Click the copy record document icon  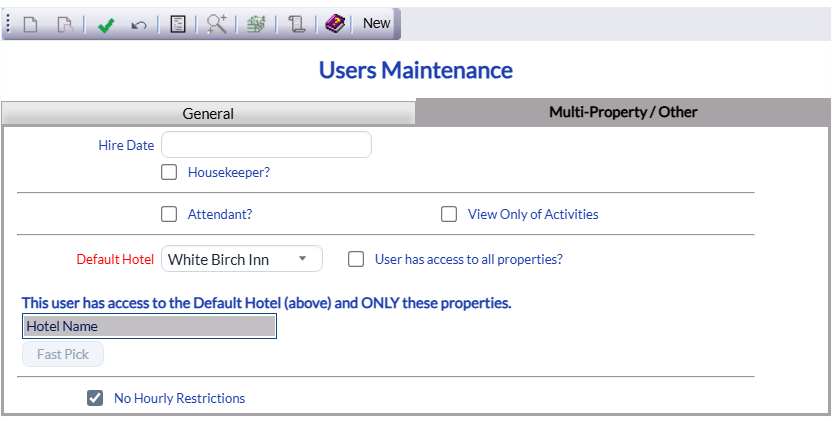tap(65, 24)
